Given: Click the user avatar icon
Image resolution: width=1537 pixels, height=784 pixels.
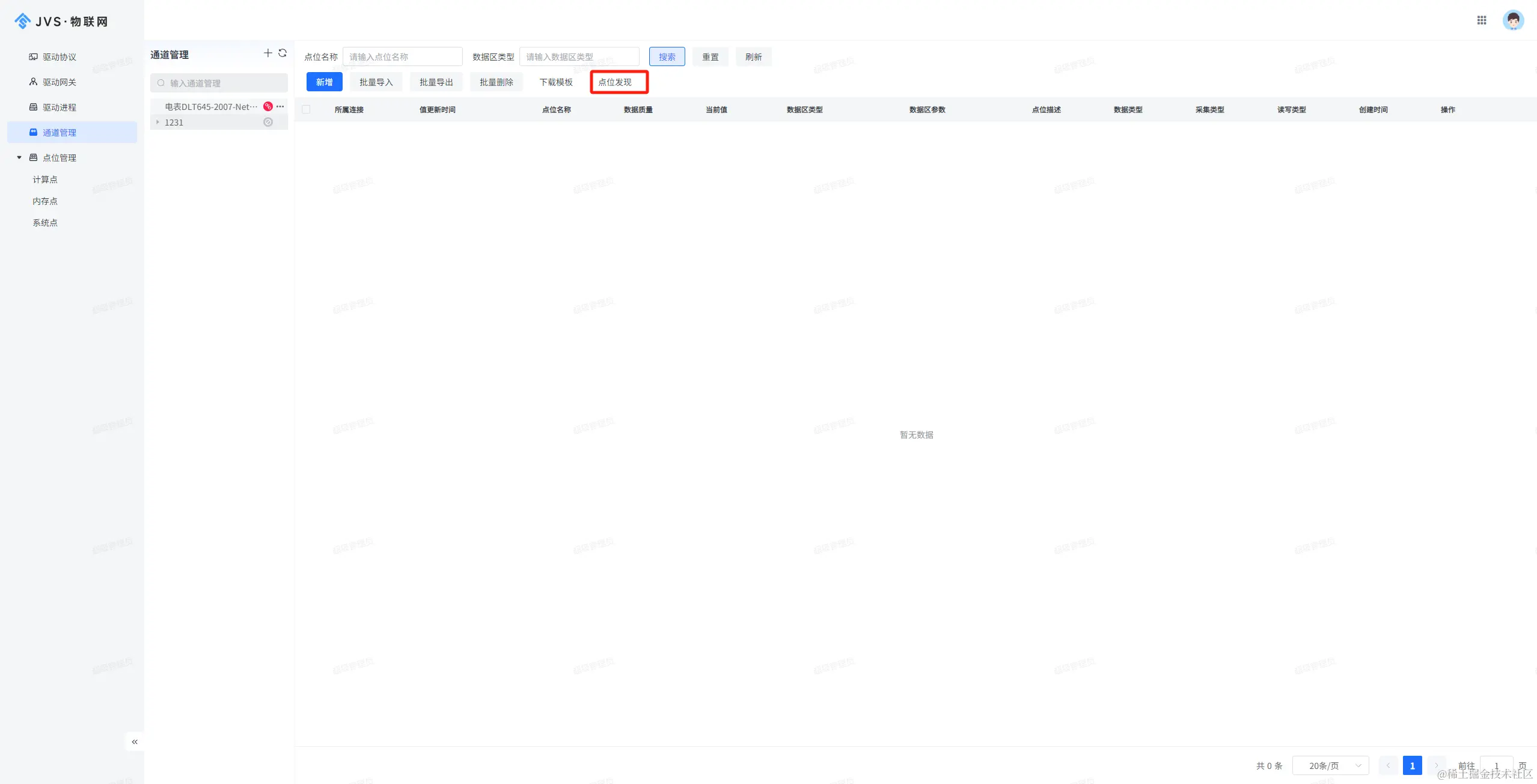Looking at the screenshot, I should pyautogui.click(x=1513, y=20).
